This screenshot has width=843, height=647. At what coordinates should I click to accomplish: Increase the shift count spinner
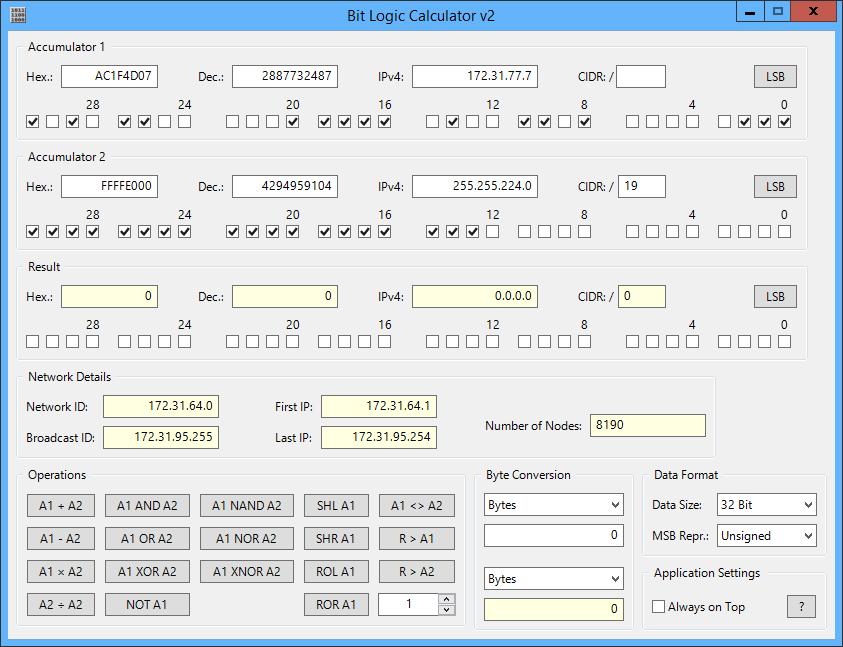447,599
